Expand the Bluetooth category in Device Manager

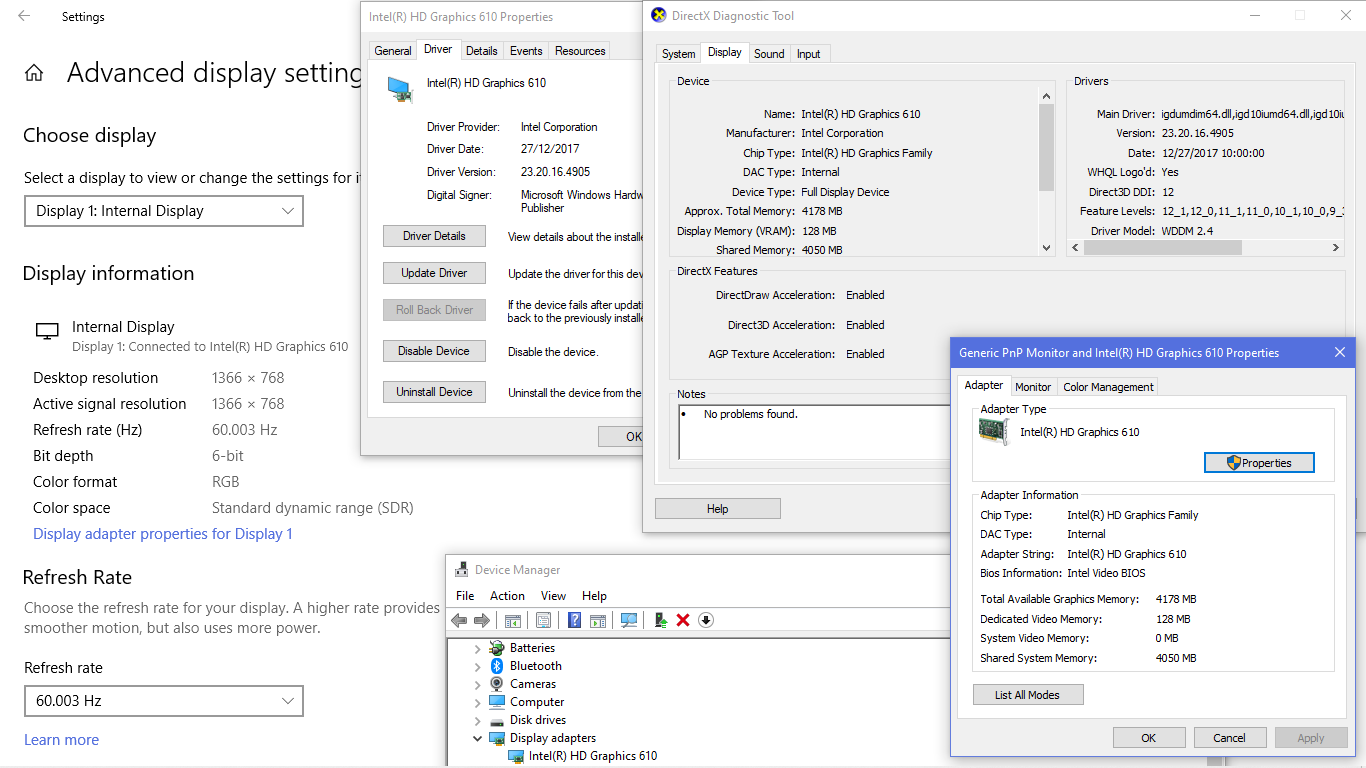point(477,666)
